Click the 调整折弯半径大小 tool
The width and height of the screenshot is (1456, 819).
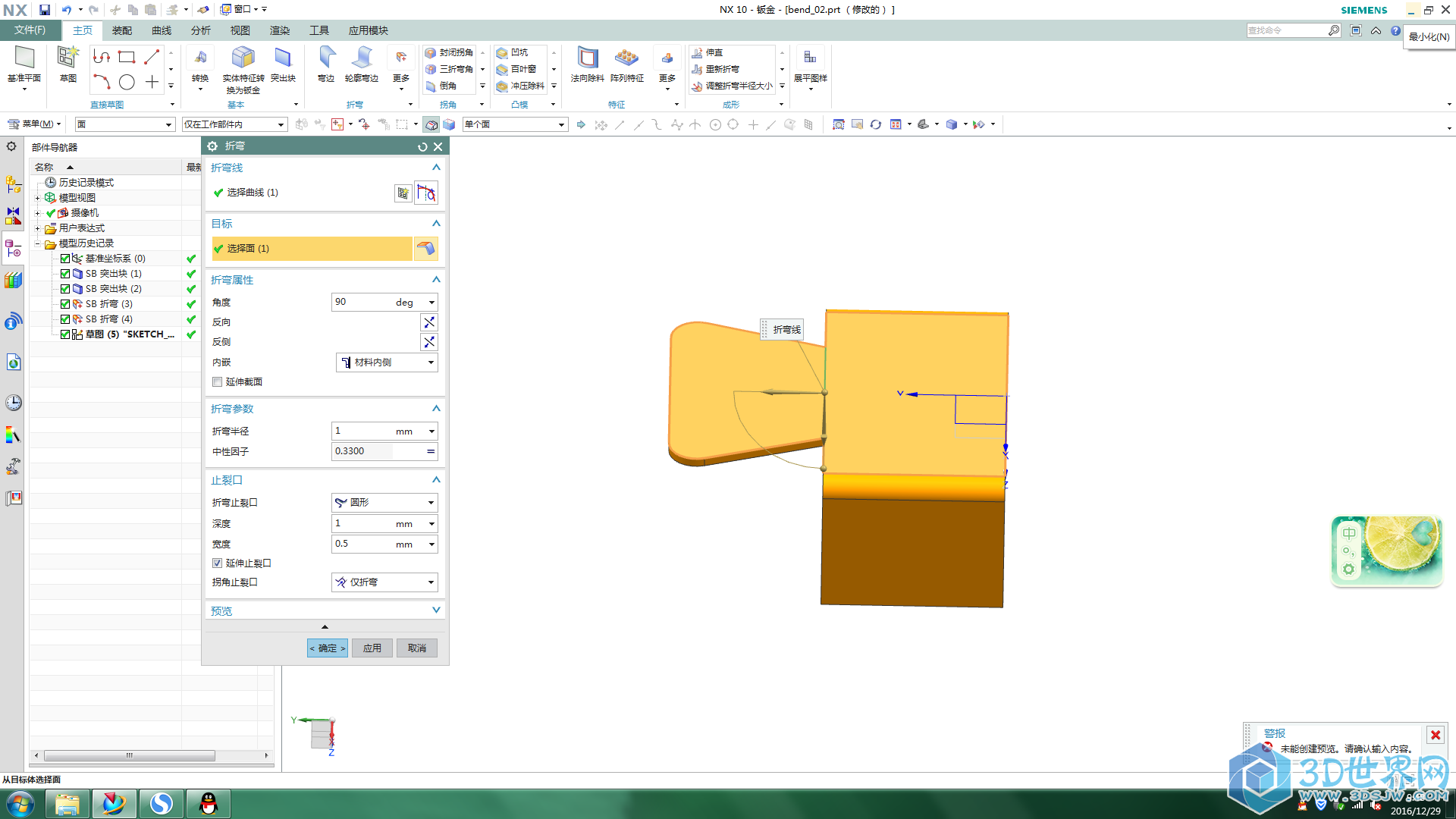732,86
